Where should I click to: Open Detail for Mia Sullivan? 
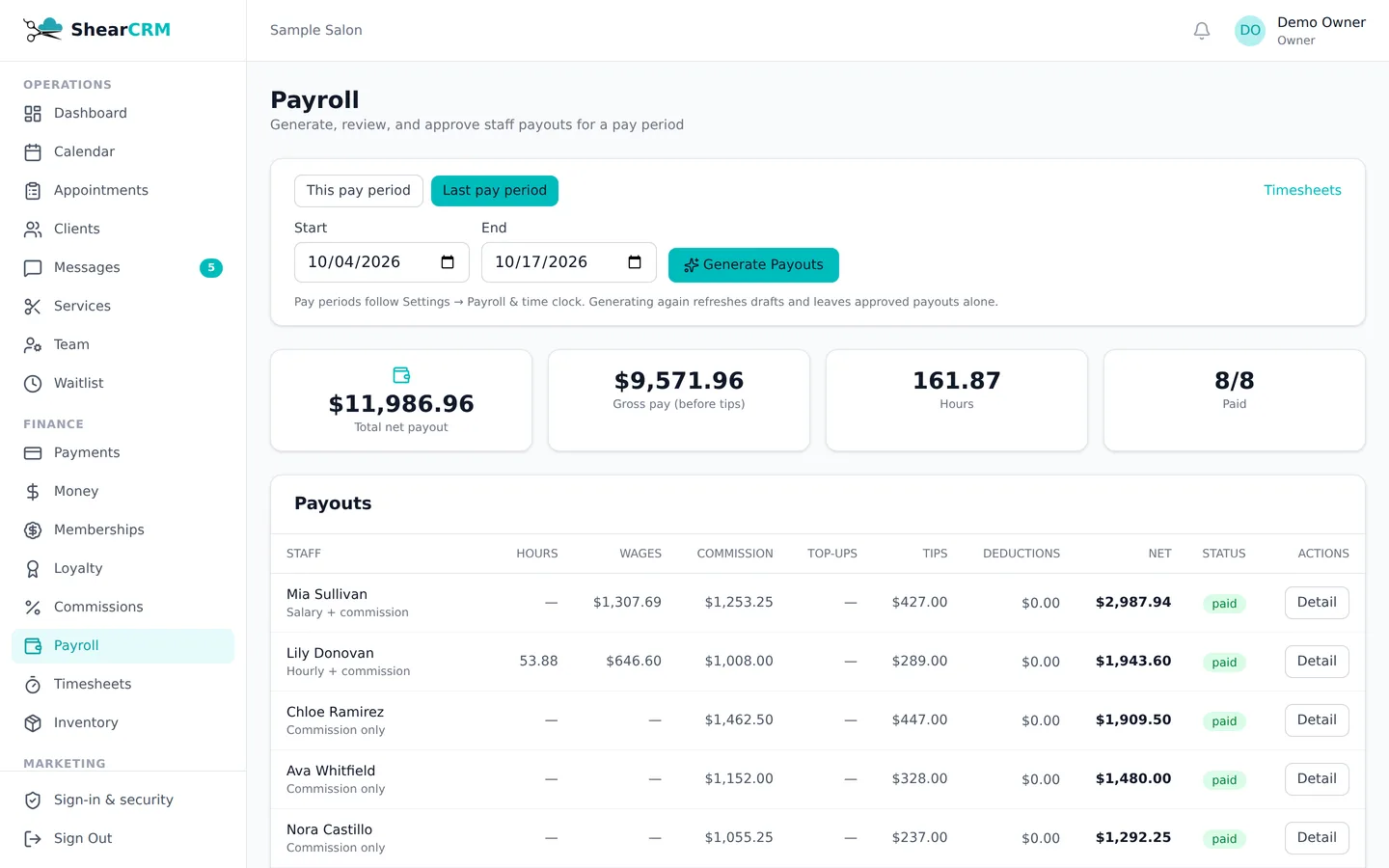pyautogui.click(x=1317, y=603)
